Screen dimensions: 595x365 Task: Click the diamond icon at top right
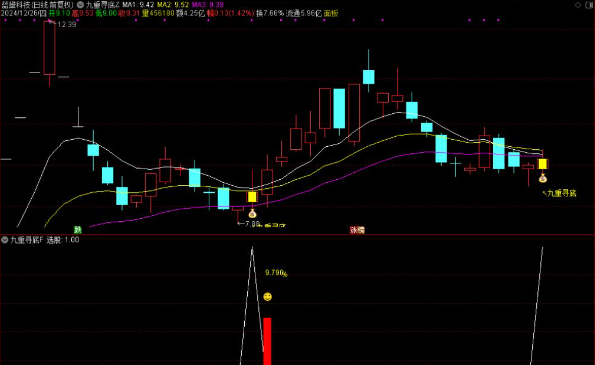578,5
